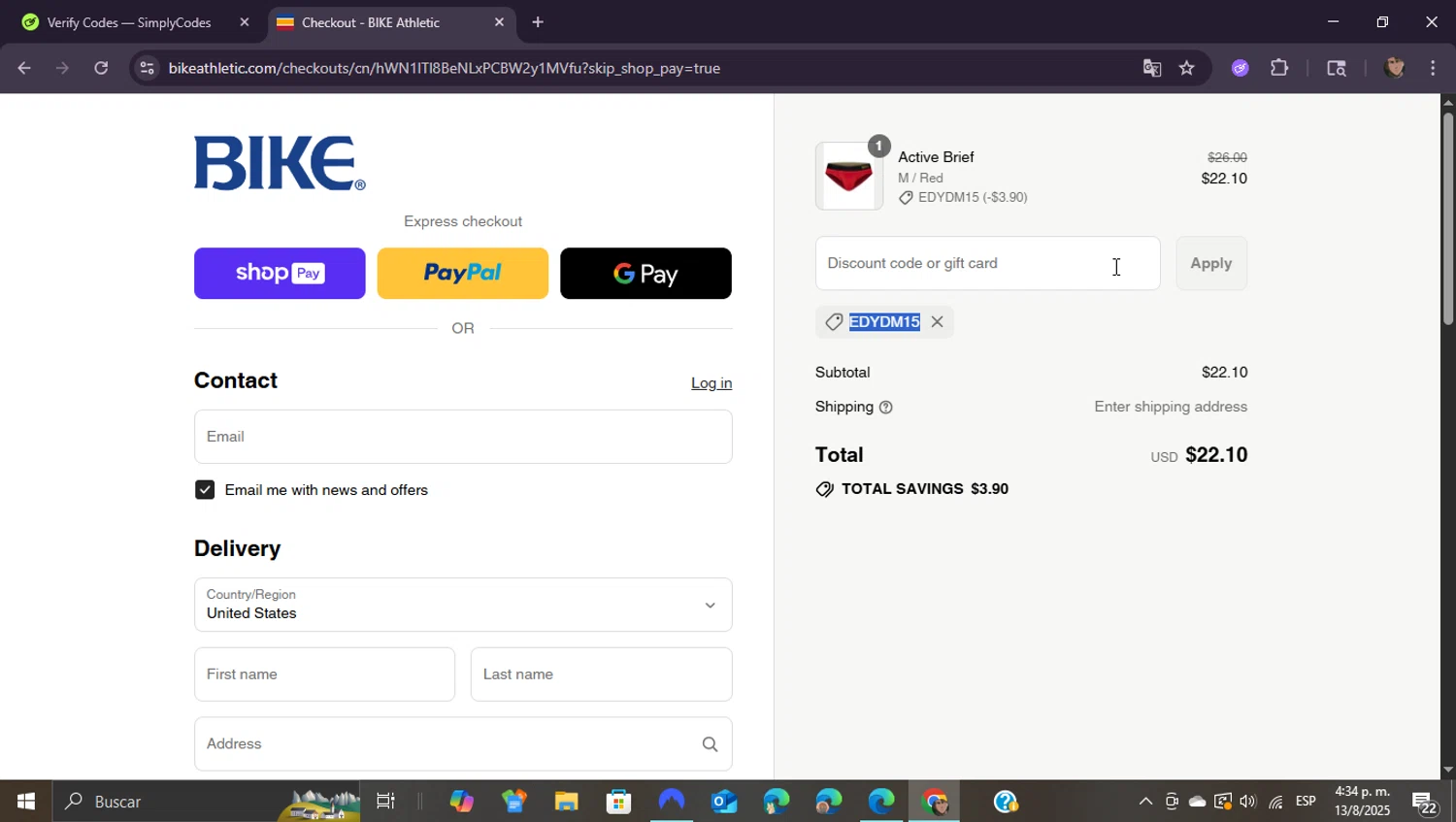The width and height of the screenshot is (1456, 822).
Task: Close the Verify Codes tab
Action: click(245, 22)
